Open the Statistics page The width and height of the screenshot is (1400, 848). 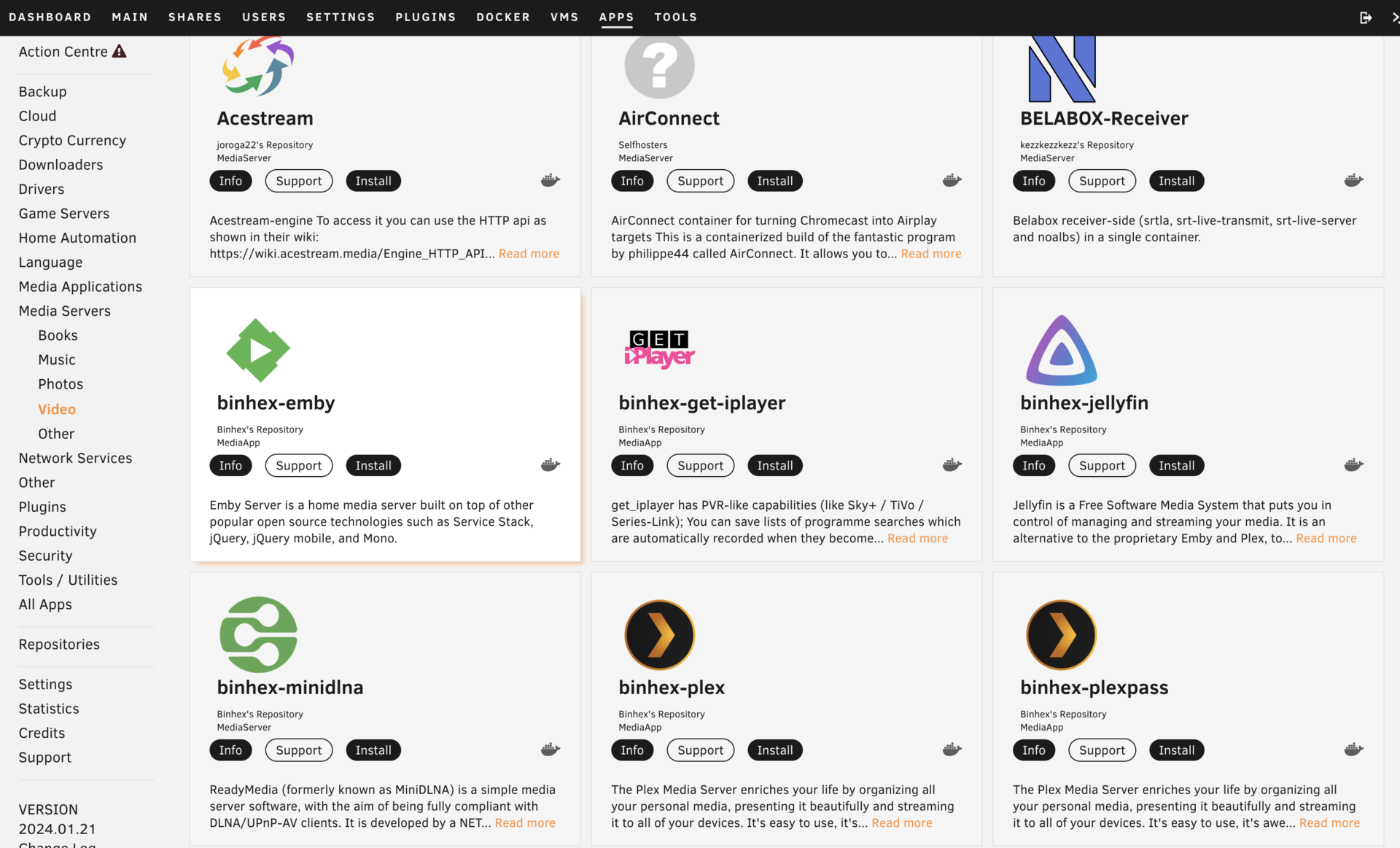49,708
